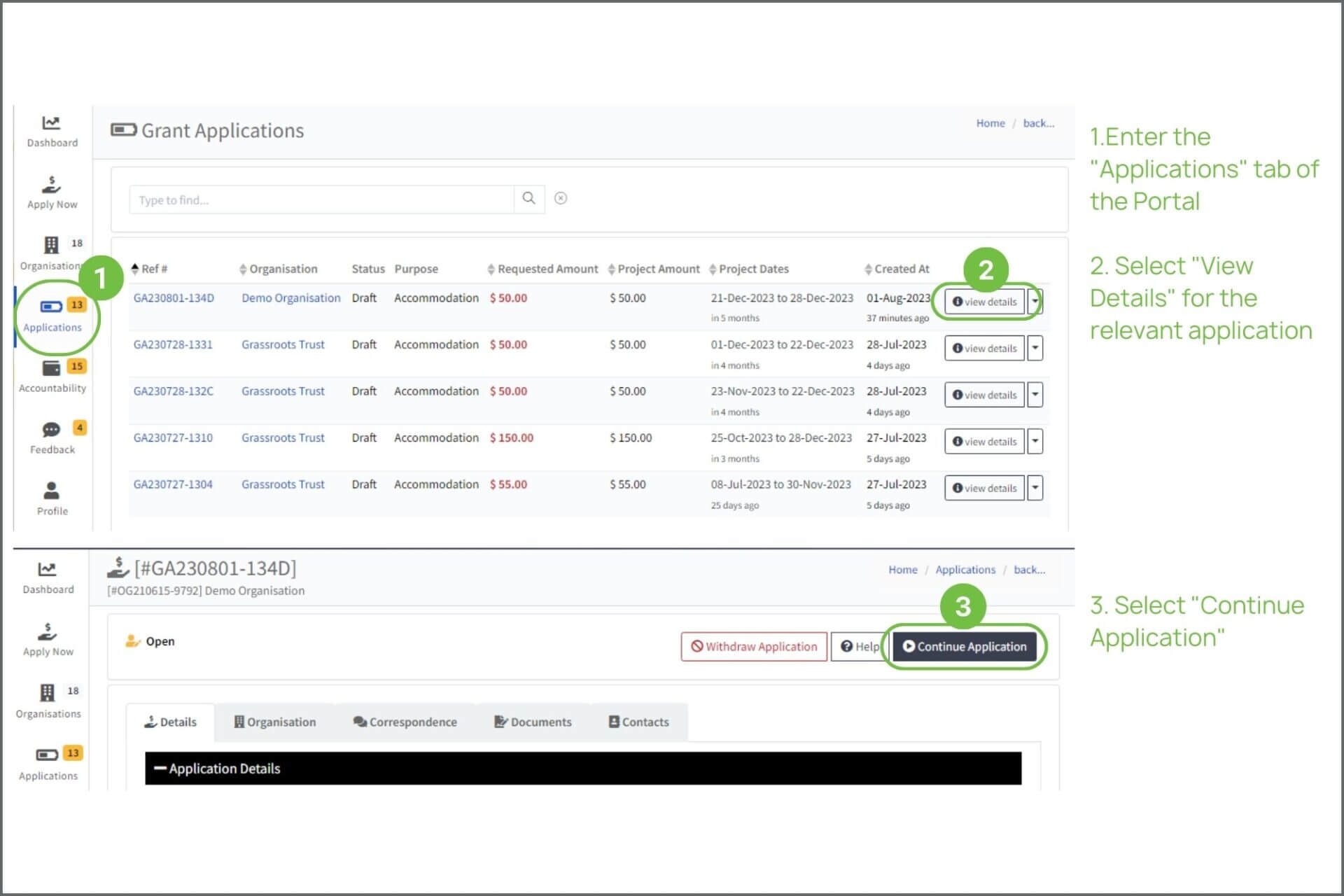Click the 13 badge on upper Applications
The image size is (1344, 896).
tap(77, 304)
